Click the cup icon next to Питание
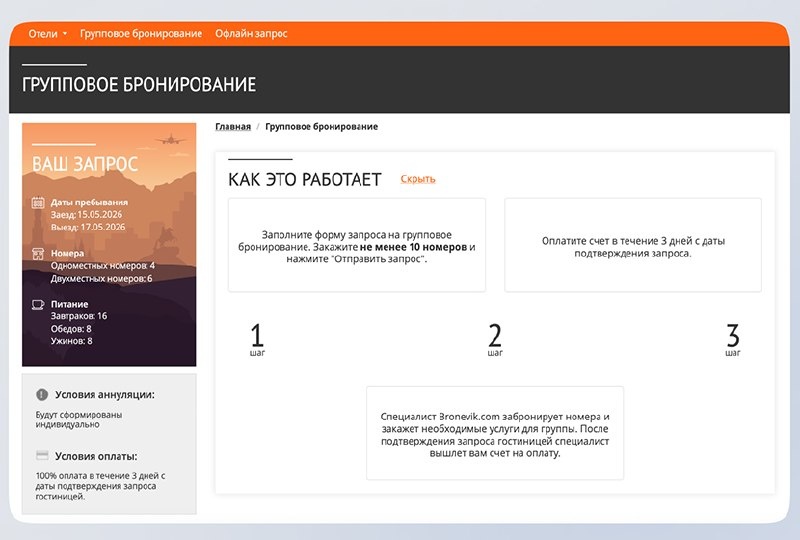The height and width of the screenshot is (540, 800). coord(38,304)
